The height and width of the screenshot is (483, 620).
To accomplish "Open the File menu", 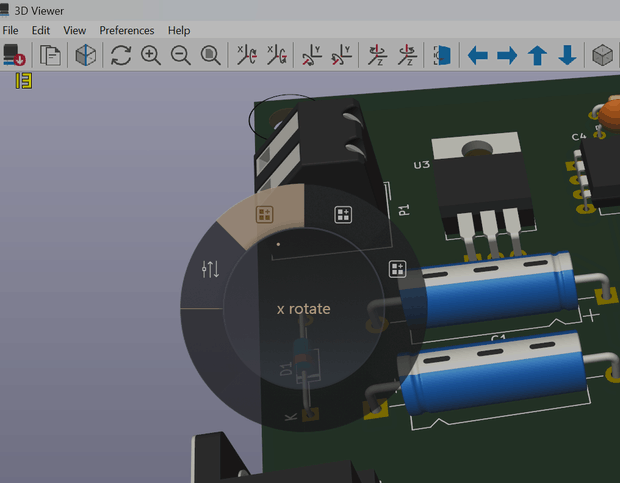I will click(10, 30).
